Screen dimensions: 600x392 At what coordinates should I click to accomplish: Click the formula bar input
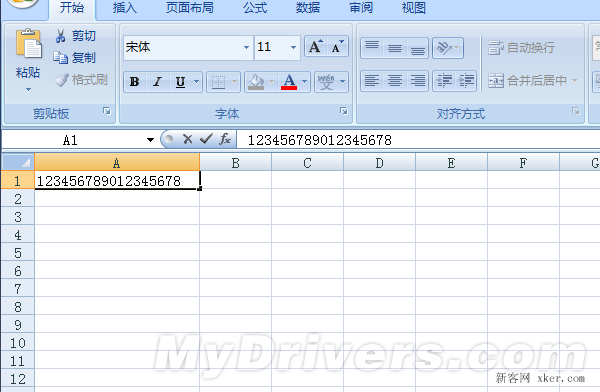pos(419,140)
